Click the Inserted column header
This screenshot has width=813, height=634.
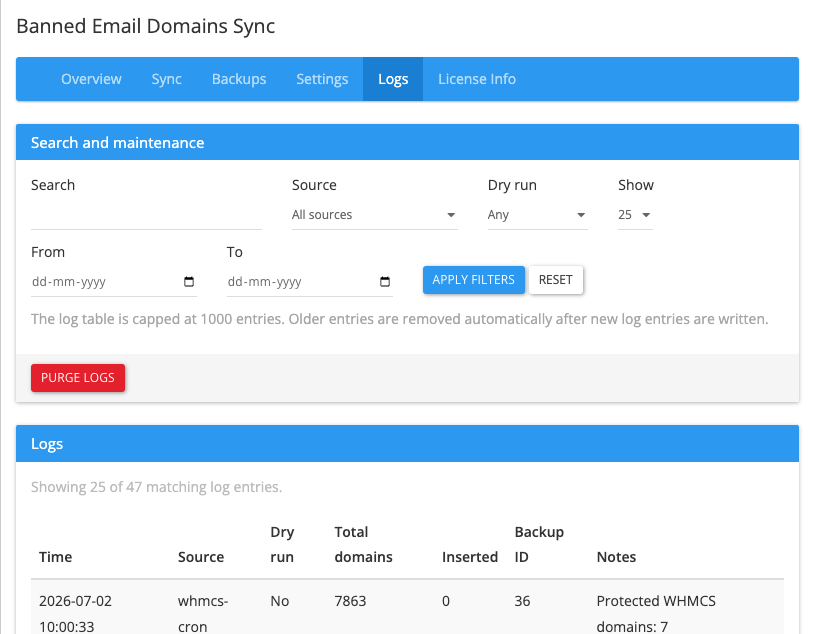pos(470,557)
